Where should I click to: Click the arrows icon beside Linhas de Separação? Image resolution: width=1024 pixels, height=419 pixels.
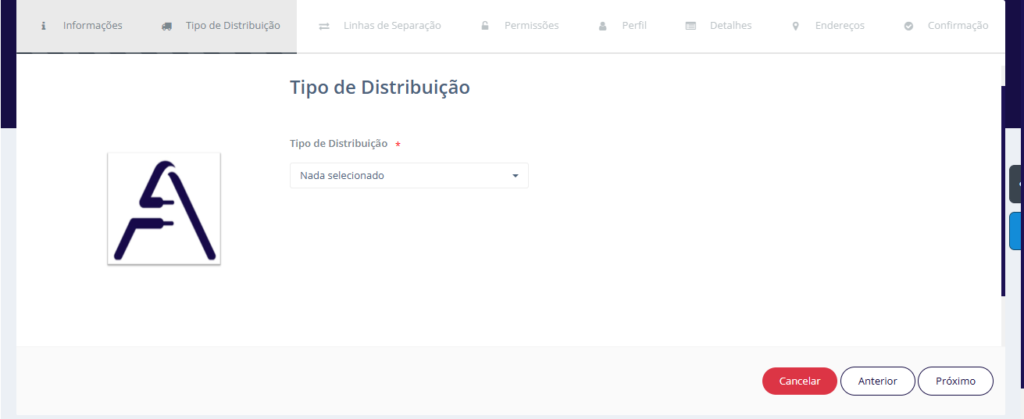[324, 26]
